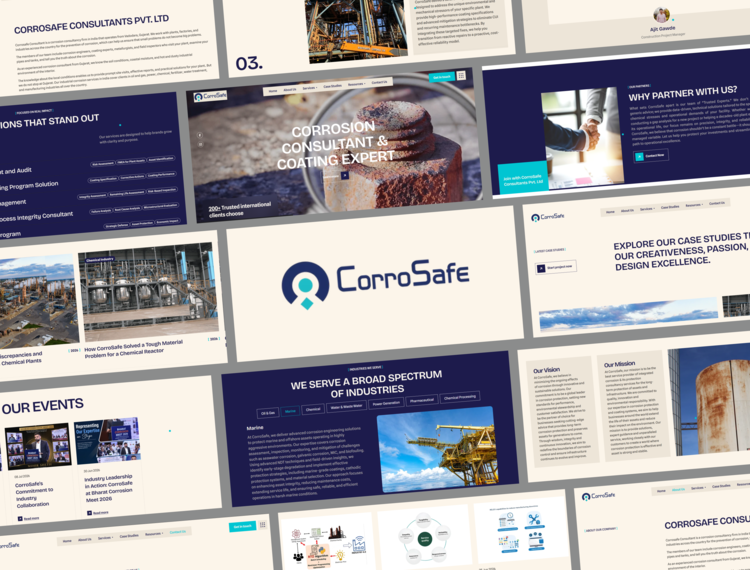Click the Economic Impact service tag

coord(167,221)
